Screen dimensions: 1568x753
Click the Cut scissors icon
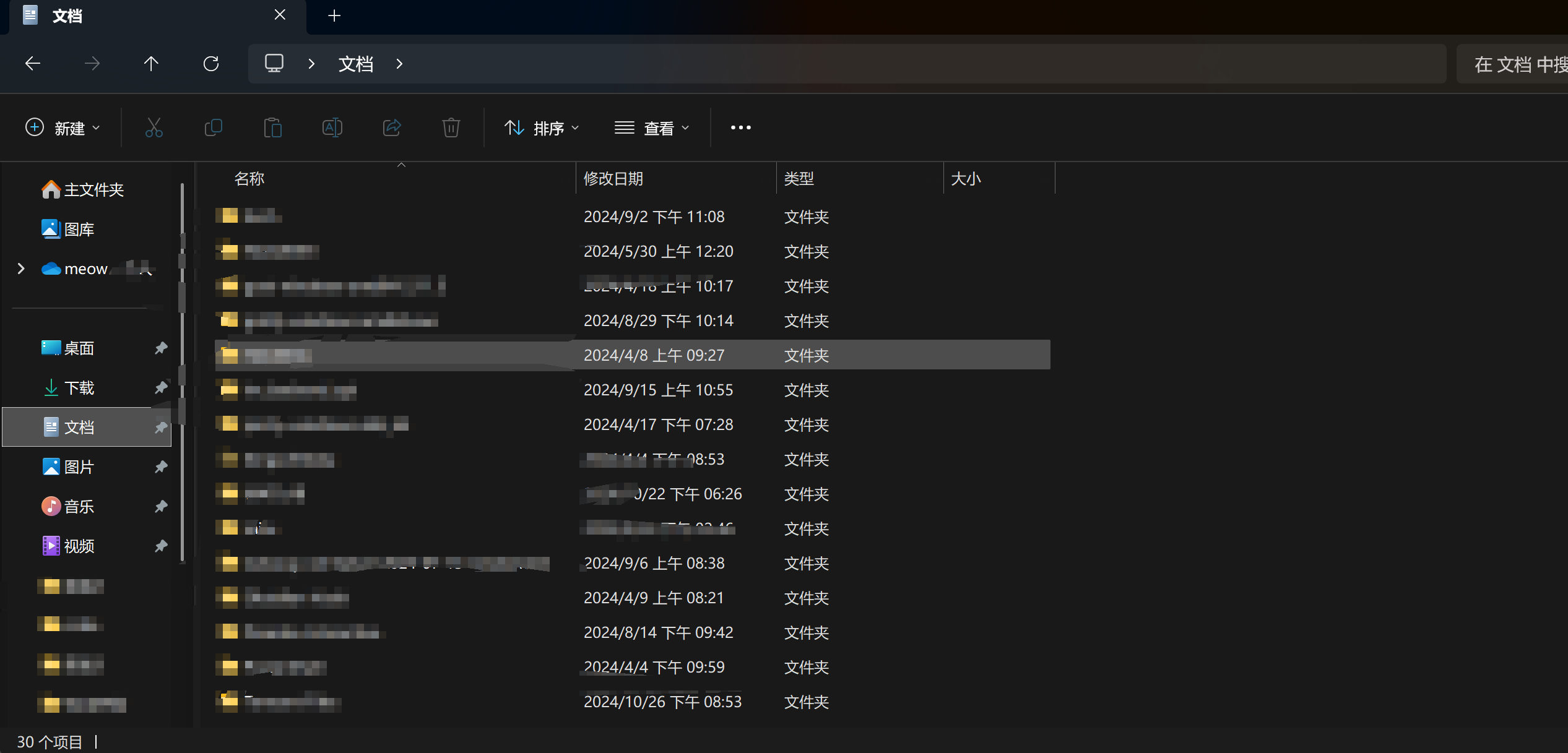coord(154,127)
